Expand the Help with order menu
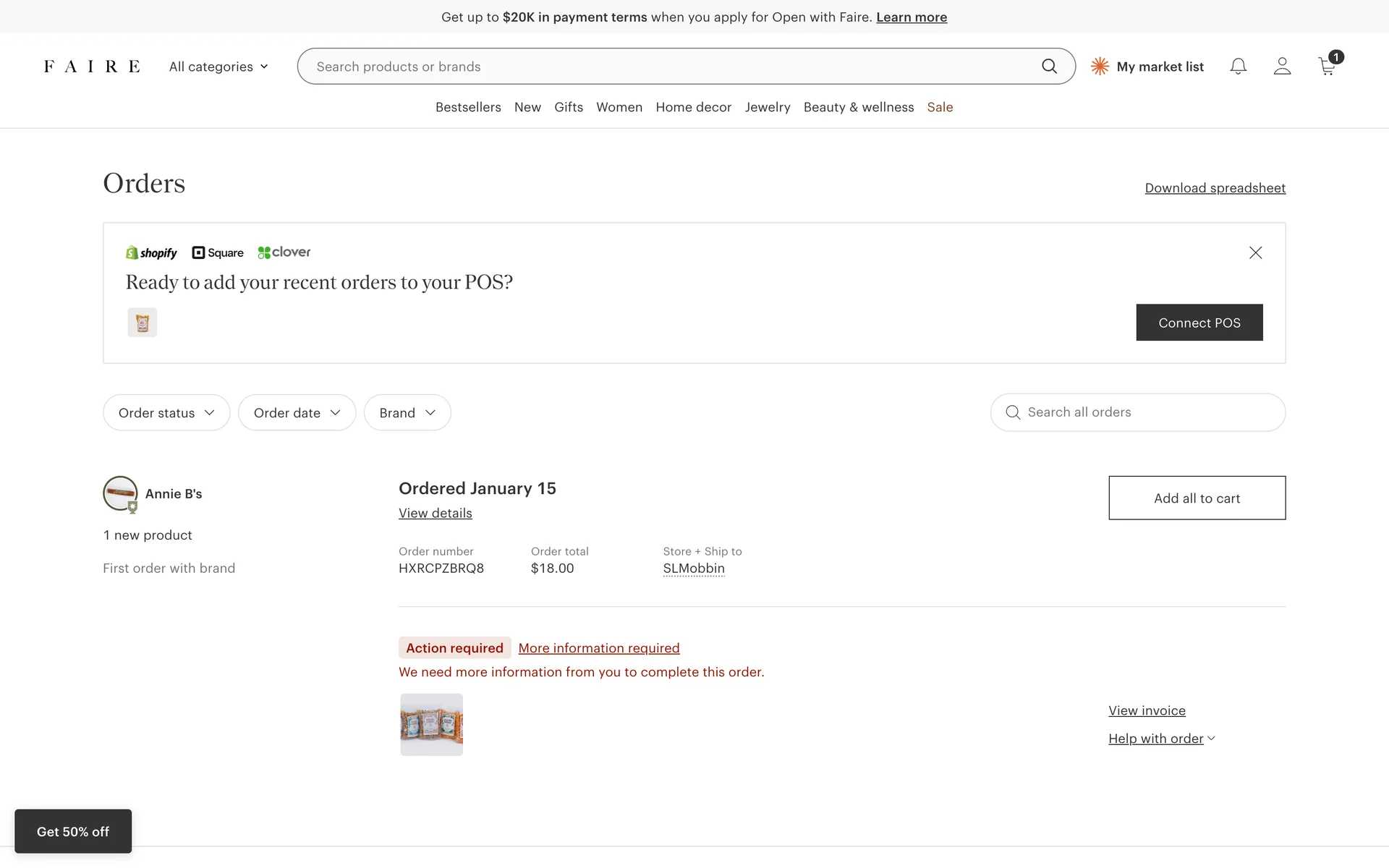The height and width of the screenshot is (868, 1389). click(1161, 739)
